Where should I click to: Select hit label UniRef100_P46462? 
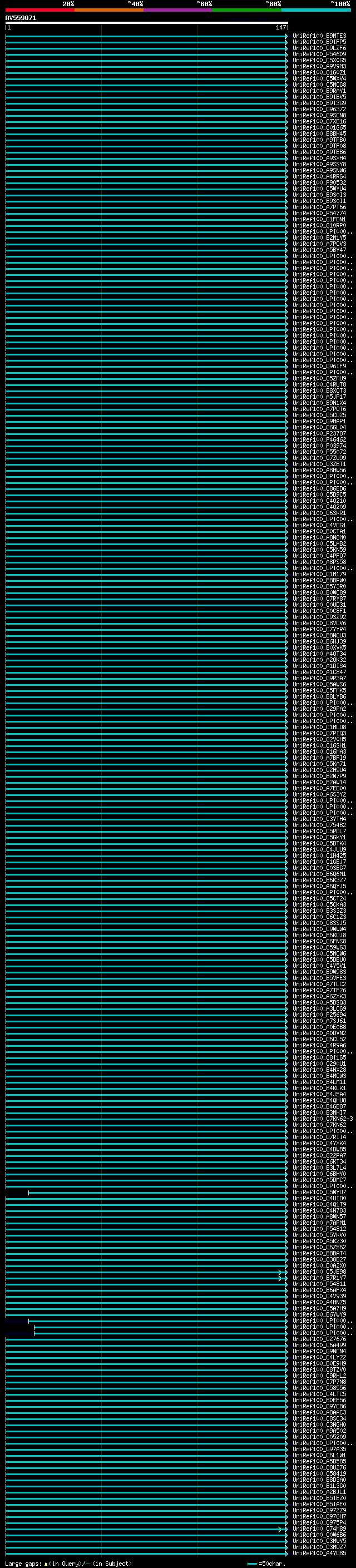[x=319, y=439]
